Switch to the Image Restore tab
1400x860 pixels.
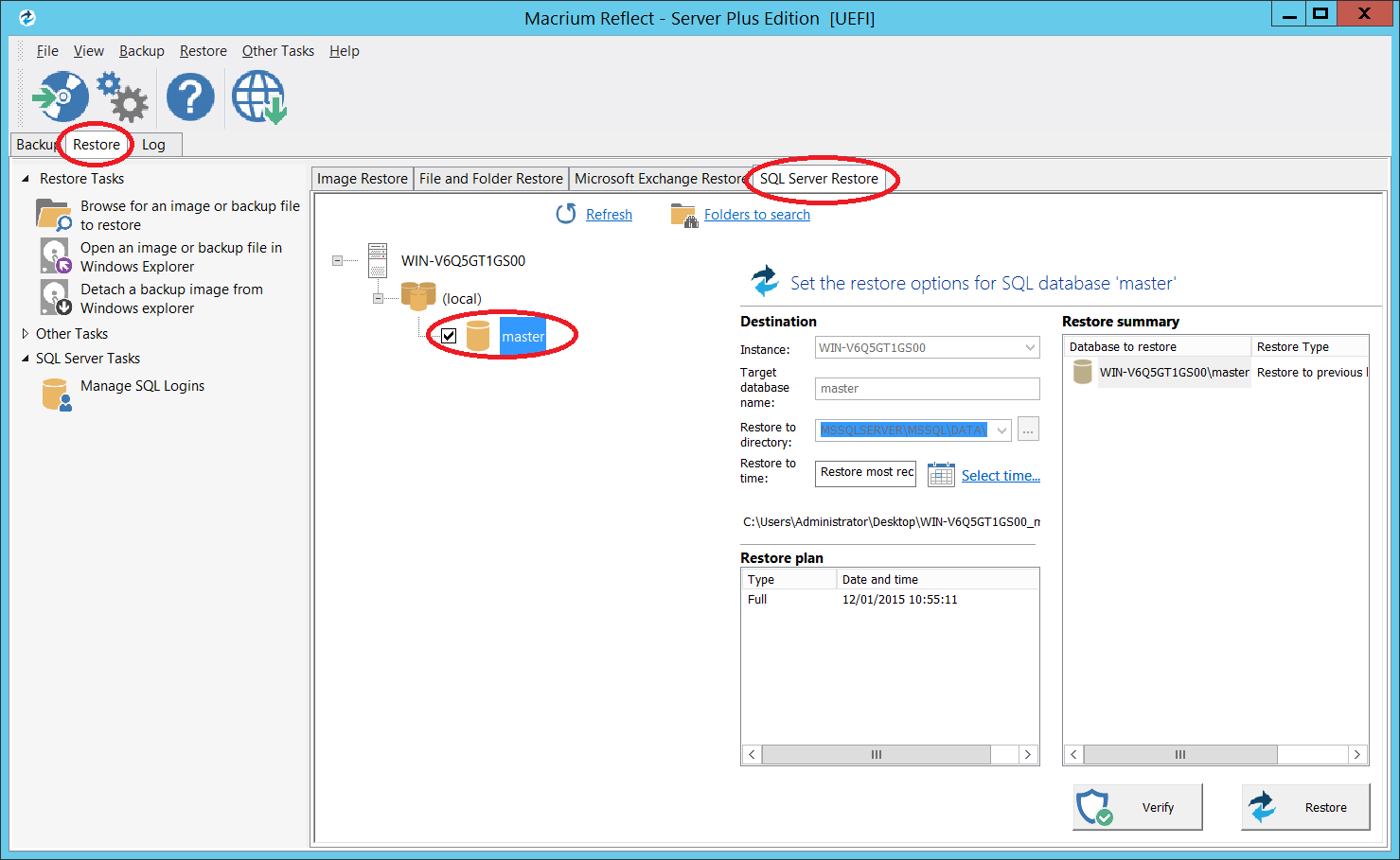[363, 179]
